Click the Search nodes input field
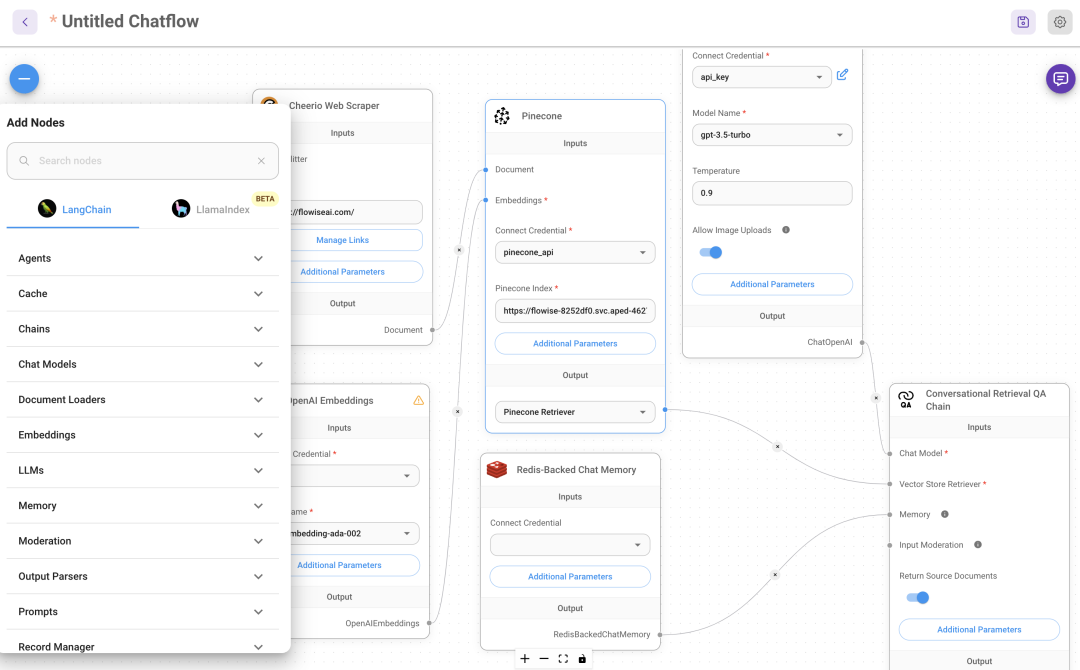This screenshot has width=1080, height=670. tap(142, 160)
